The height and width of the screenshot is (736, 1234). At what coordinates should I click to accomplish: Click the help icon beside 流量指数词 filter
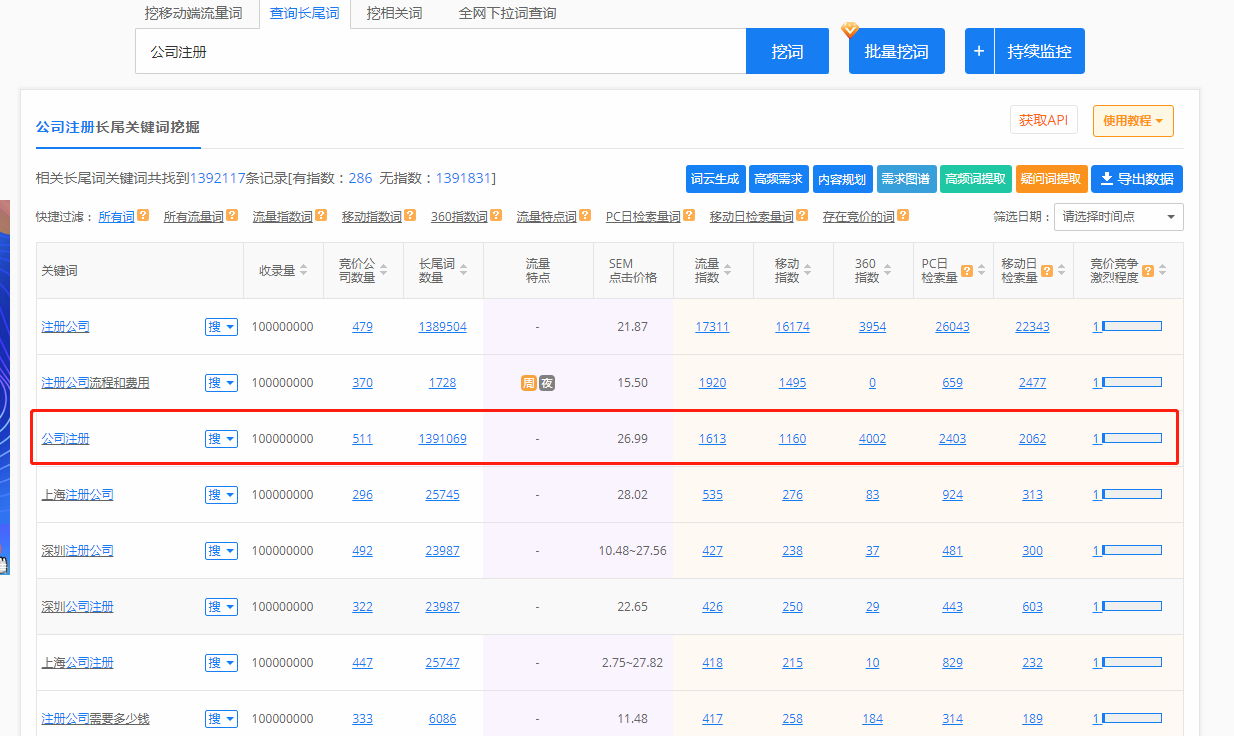[x=321, y=215]
